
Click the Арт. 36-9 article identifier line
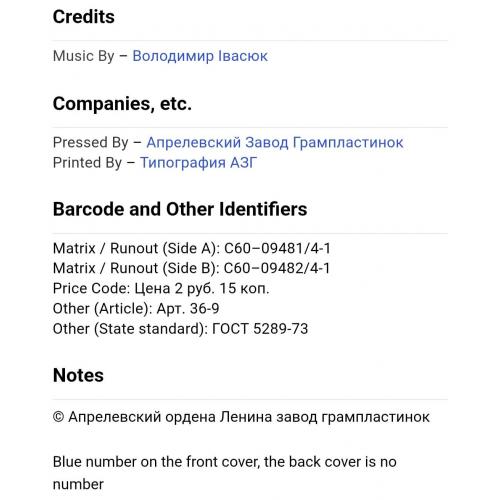point(136,309)
